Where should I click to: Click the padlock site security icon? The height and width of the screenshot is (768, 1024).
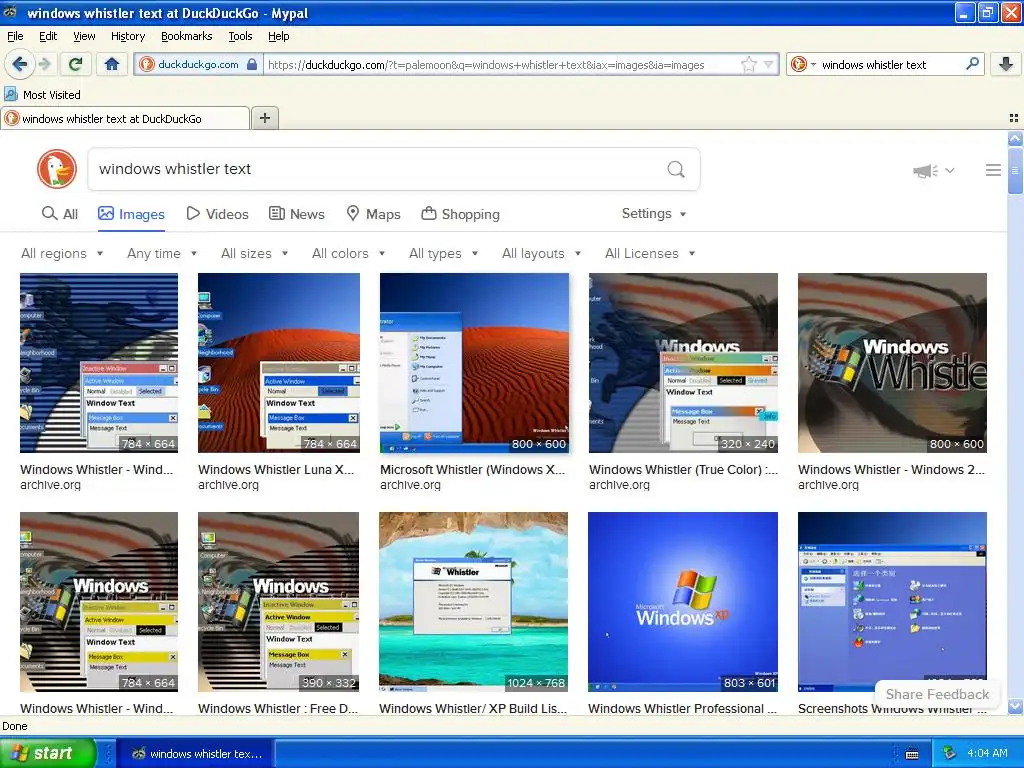tap(251, 65)
